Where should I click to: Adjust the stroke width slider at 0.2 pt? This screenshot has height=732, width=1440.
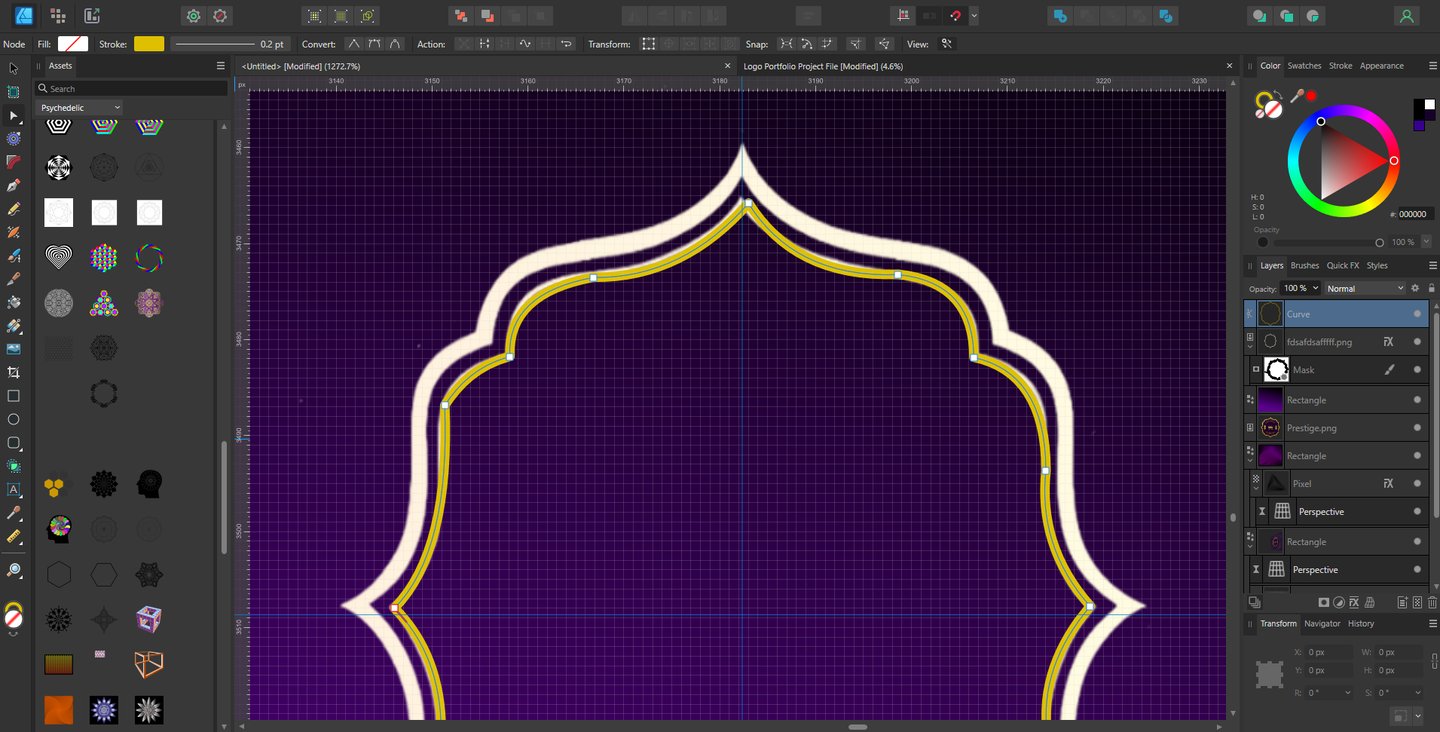click(x=215, y=44)
